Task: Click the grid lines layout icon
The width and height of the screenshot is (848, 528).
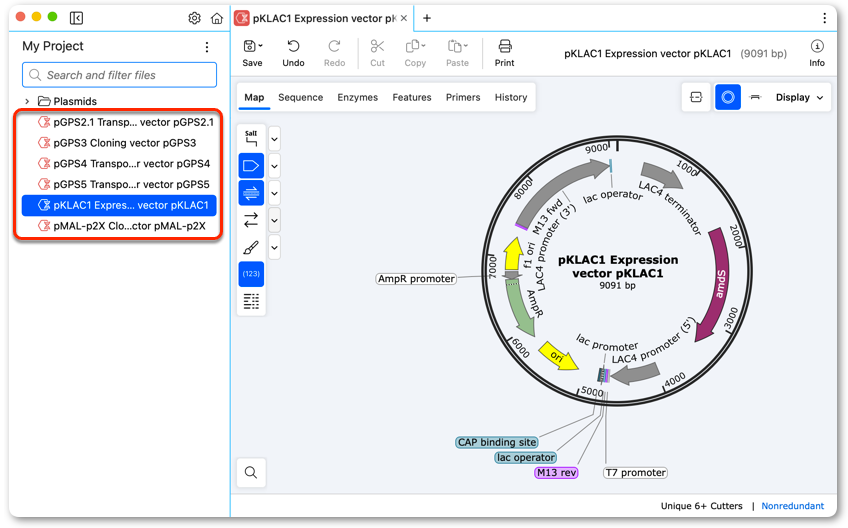Action: [251, 301]
